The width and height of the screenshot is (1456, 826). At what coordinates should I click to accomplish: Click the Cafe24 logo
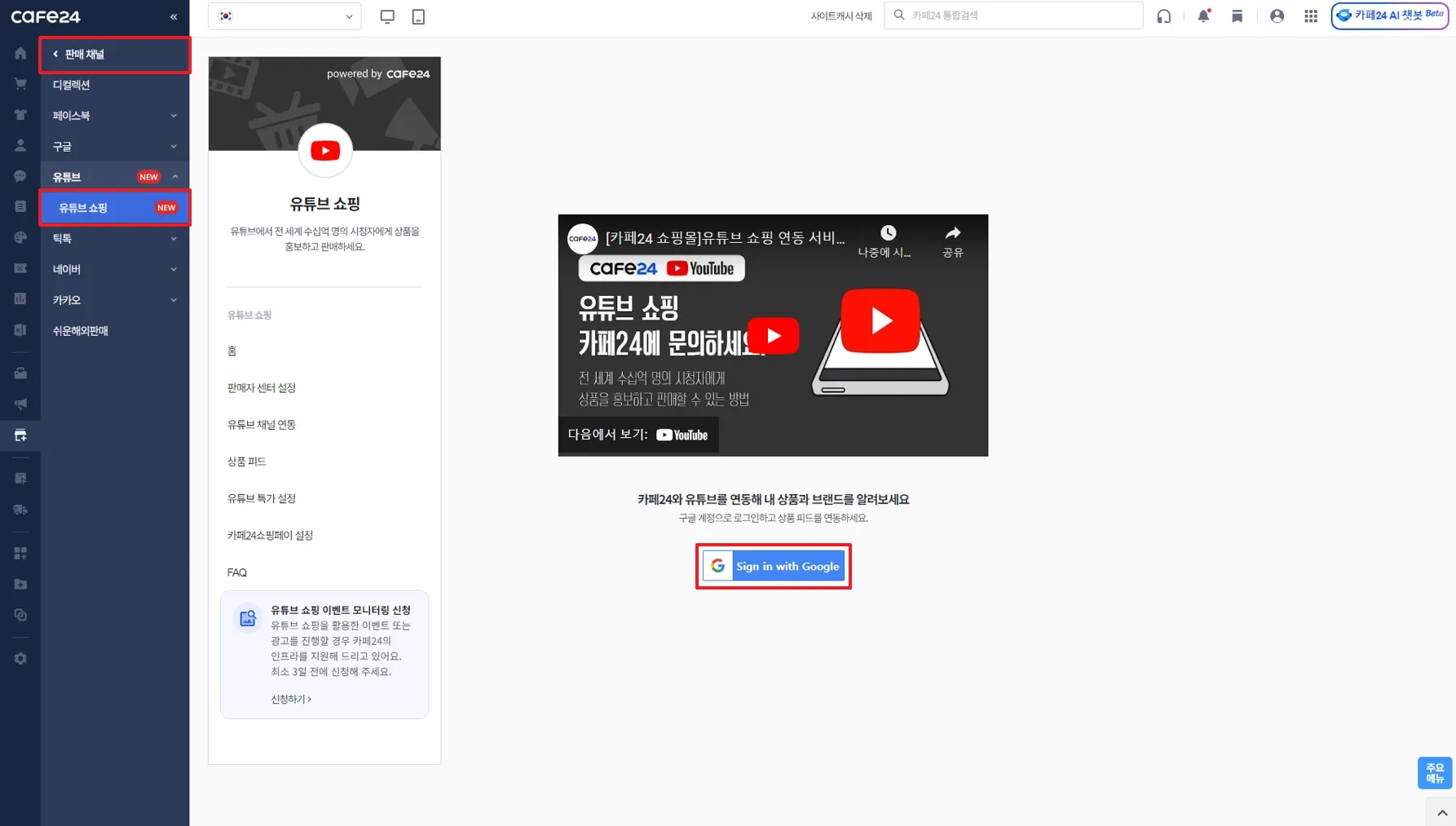click(x=46, y=16)
